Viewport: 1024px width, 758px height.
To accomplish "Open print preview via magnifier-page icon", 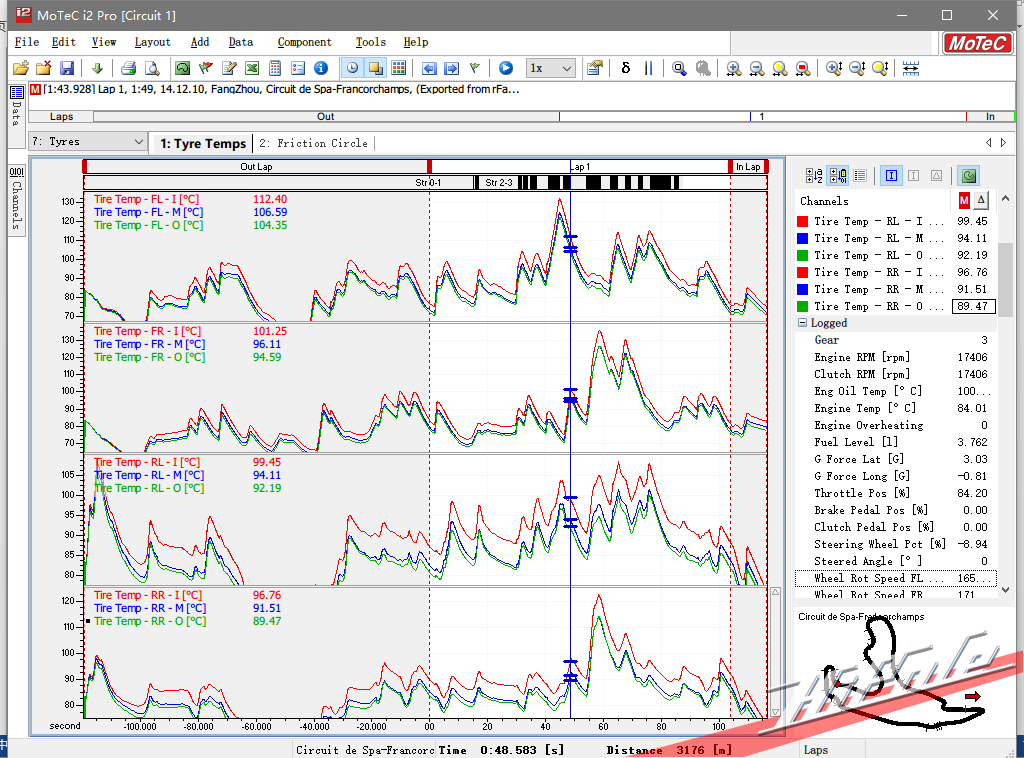I will point(152,68).
